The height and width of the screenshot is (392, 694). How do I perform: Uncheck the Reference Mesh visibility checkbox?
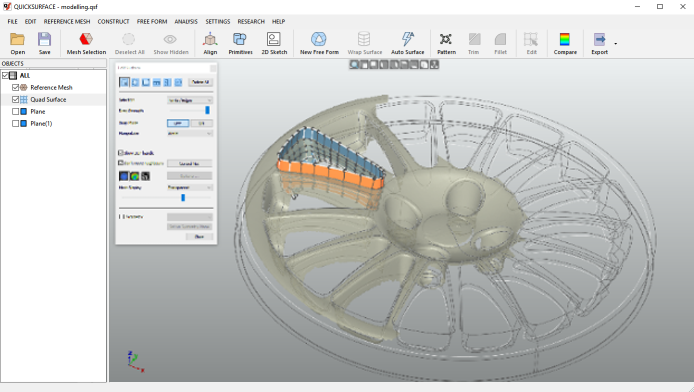tap(15, 88)
